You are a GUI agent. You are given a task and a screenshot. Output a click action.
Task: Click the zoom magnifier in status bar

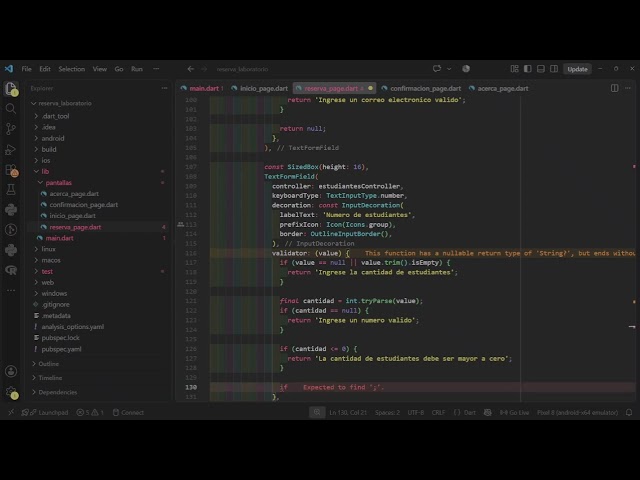pos(317,412)
